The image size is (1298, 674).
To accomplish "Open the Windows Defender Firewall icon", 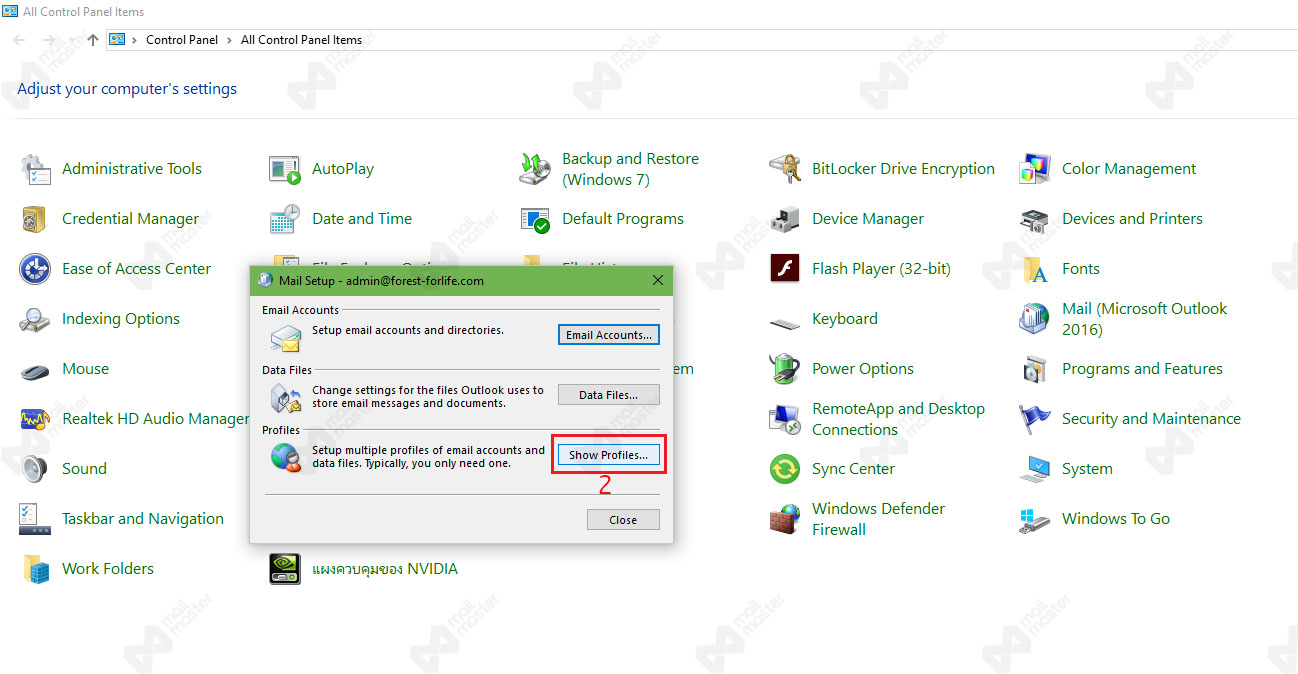I will point(785,519).
